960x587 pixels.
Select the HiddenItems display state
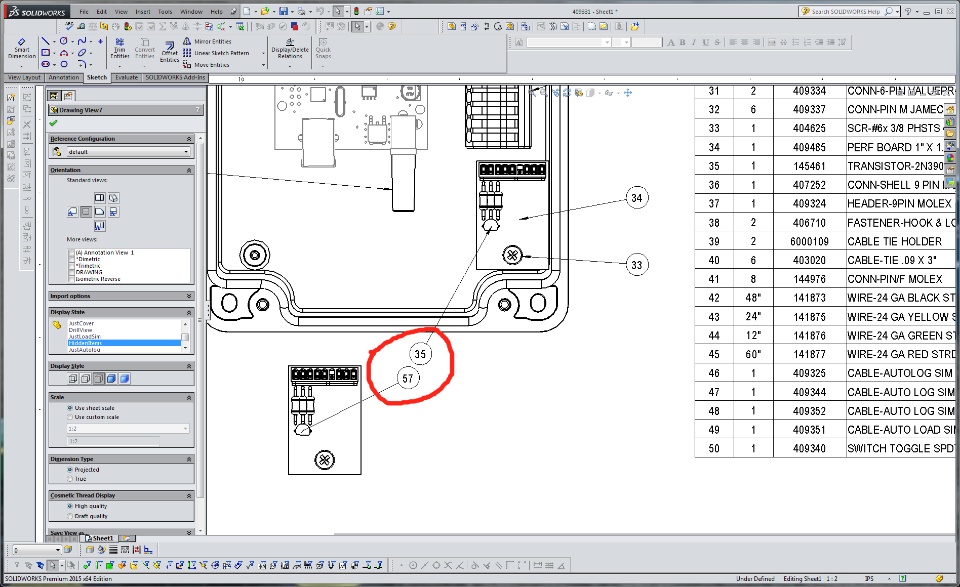tap(124, 343)
